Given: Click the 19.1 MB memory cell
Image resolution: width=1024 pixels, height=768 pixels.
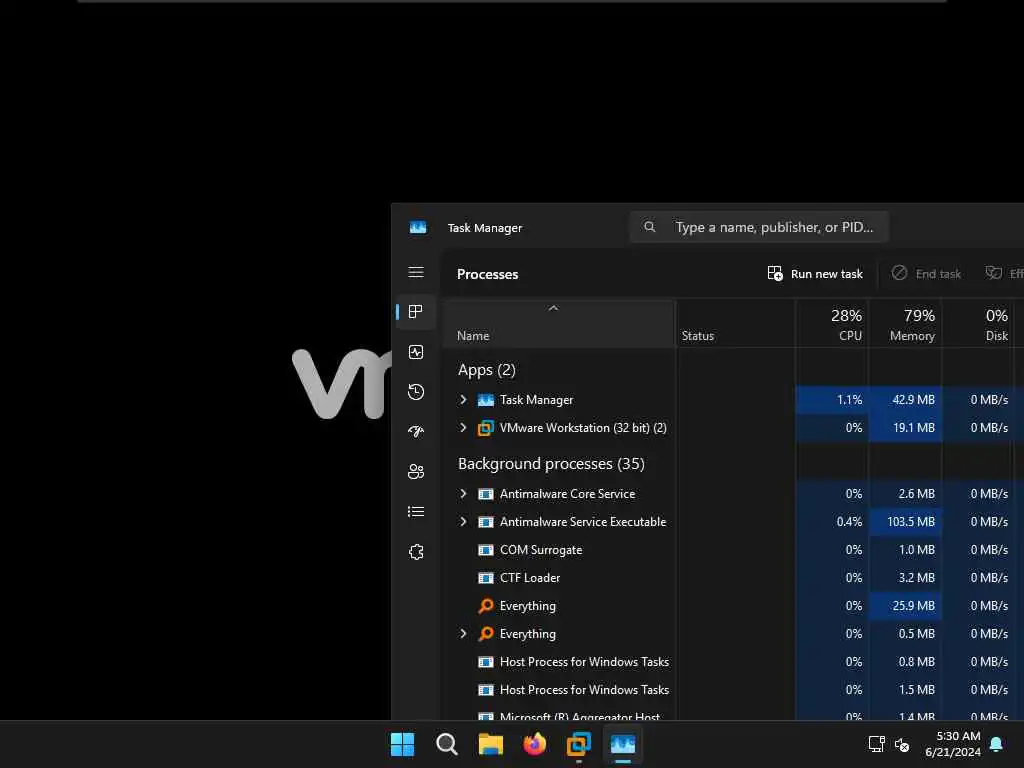Looking at the screenshot, I should pos(905,428).
